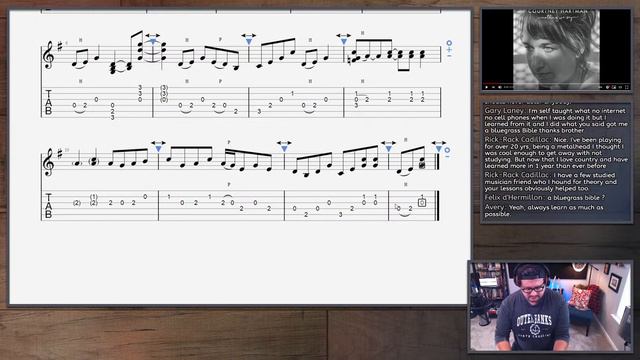Click the play button in the YouTube player
Image resolution: width=640 pixels, height=360 pixels.
click(x=487, y=87)
